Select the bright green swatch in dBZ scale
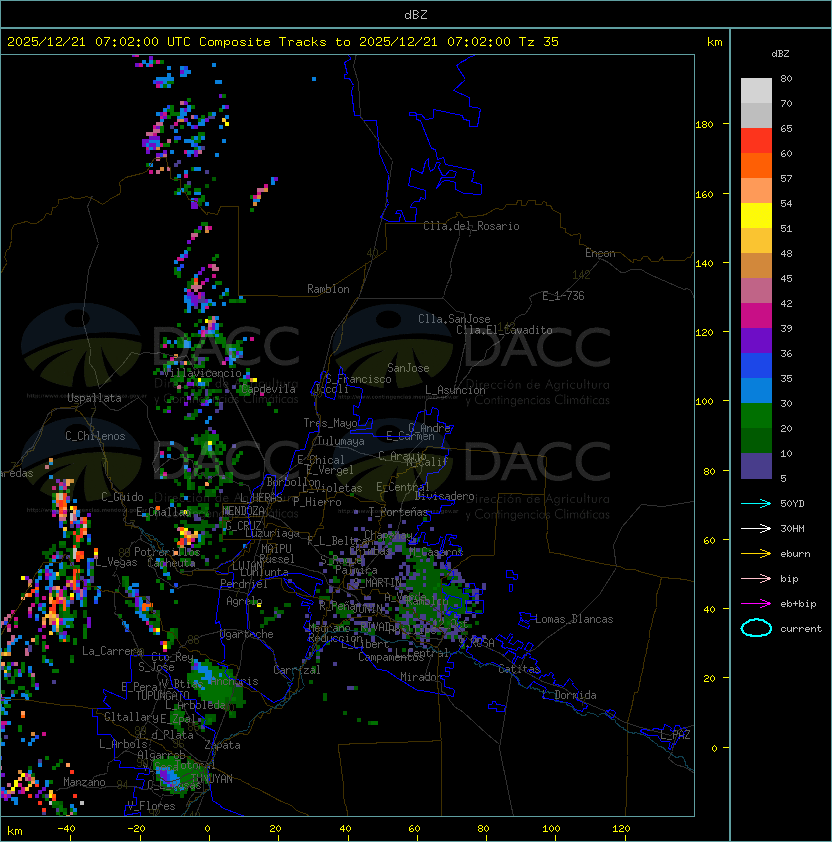 tap(756, 416)
